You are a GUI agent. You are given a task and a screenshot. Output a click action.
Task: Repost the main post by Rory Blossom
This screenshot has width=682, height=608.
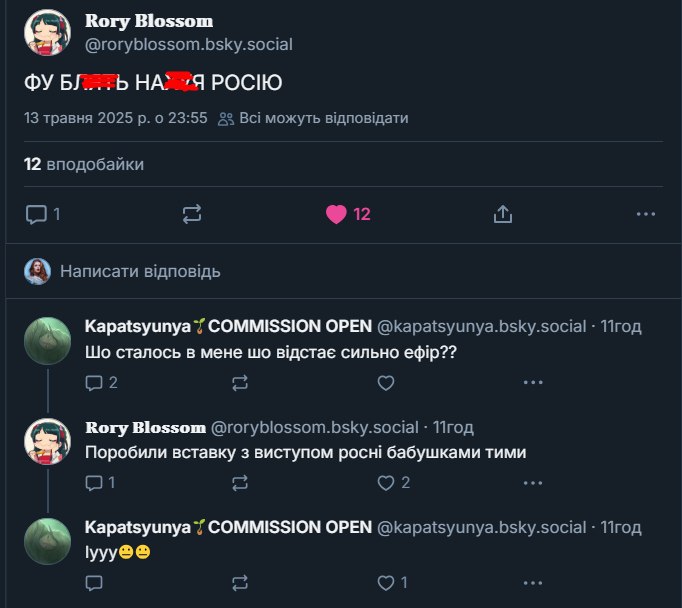[x=192, y=214]
